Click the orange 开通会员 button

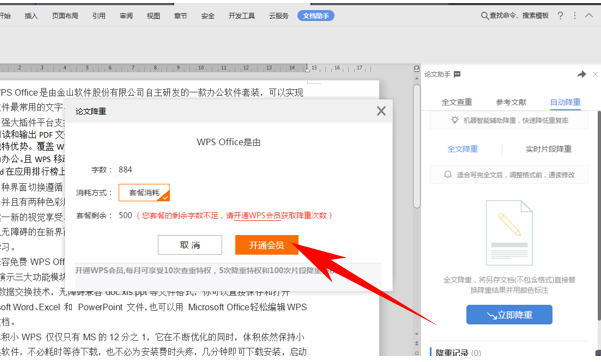pos(267,245)
